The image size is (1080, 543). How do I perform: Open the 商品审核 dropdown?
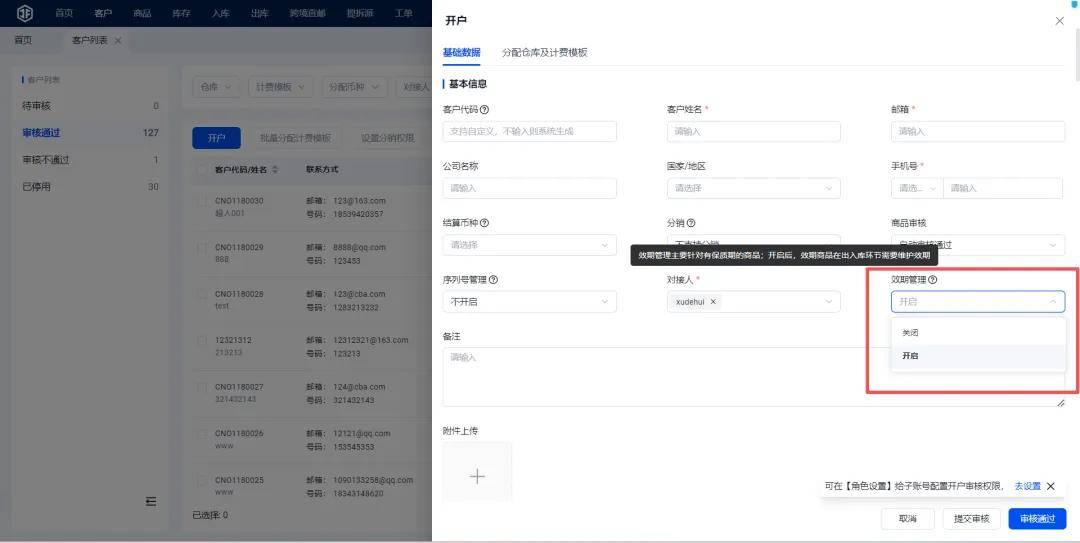click(978, 245)
